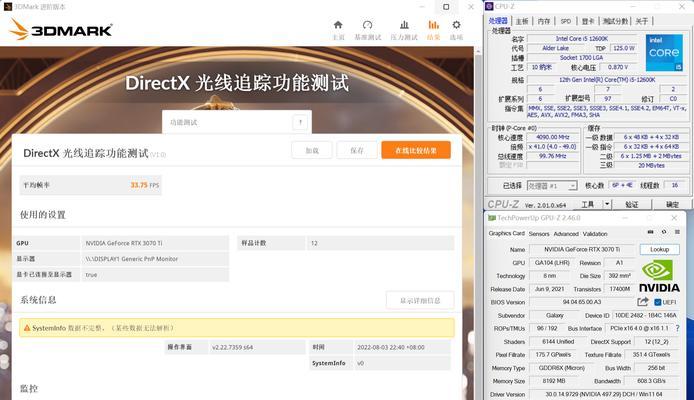Click the \\.\DISPLAY1 Generic PnP Monitor value
The width and height of the screenshot is (694, 400).
click(x=155, y=259)
